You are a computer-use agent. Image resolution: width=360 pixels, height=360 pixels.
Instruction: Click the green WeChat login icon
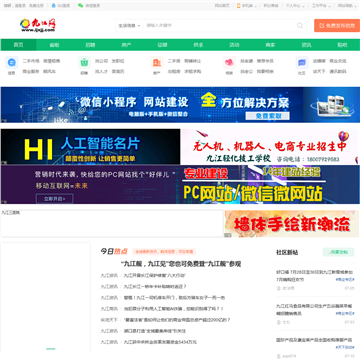click(x=80, y=6)
